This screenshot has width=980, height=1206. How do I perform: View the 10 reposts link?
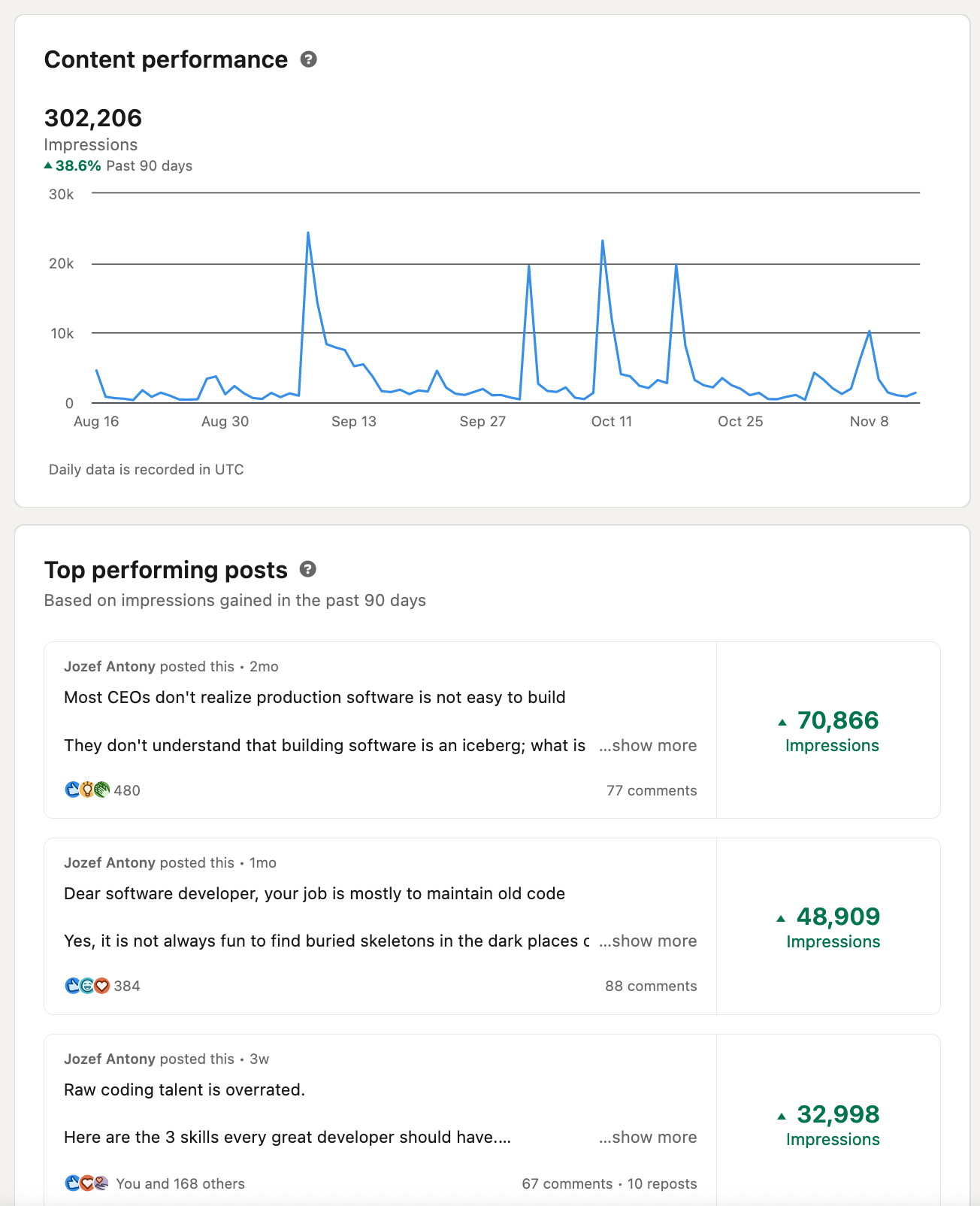tap(662, 1183)
